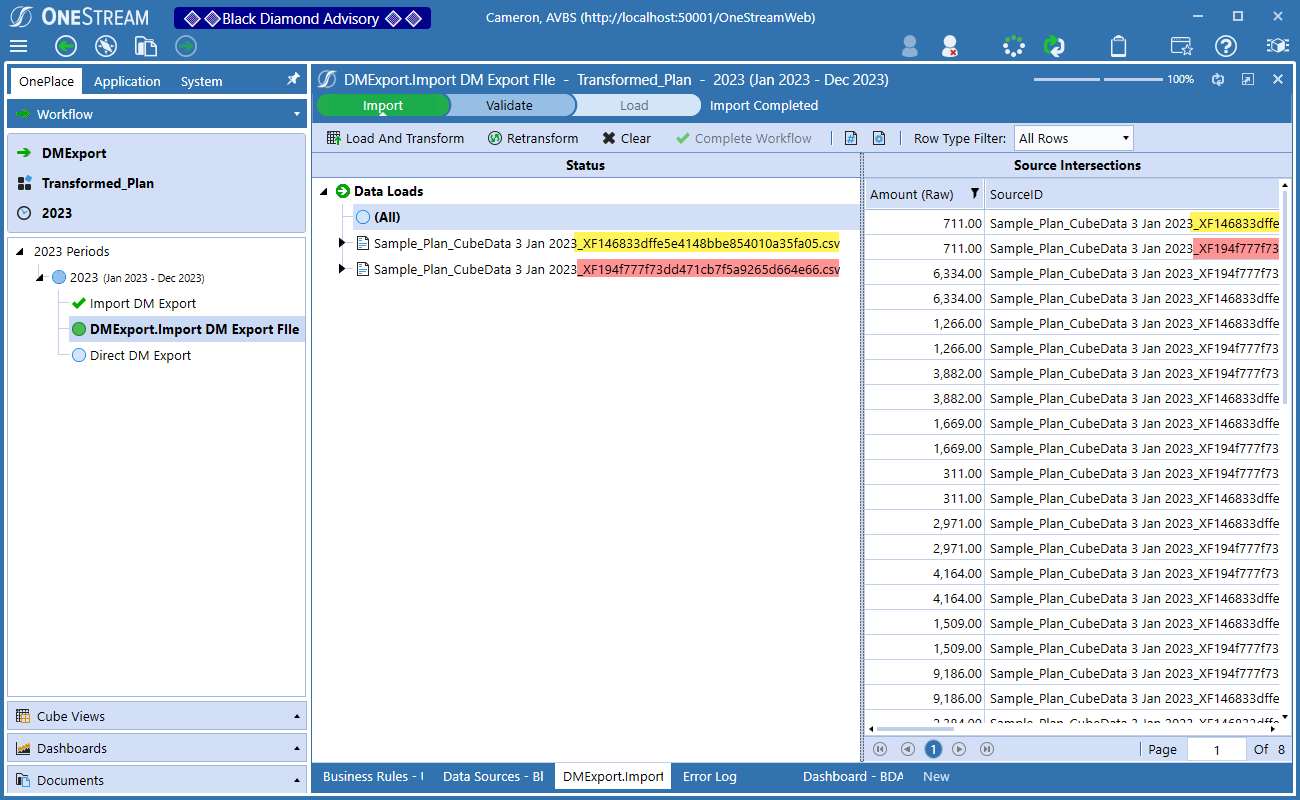Pin the navigation pane with pushpin
This screenshot has width=1300, height=800.
click(x=293, y=79)
